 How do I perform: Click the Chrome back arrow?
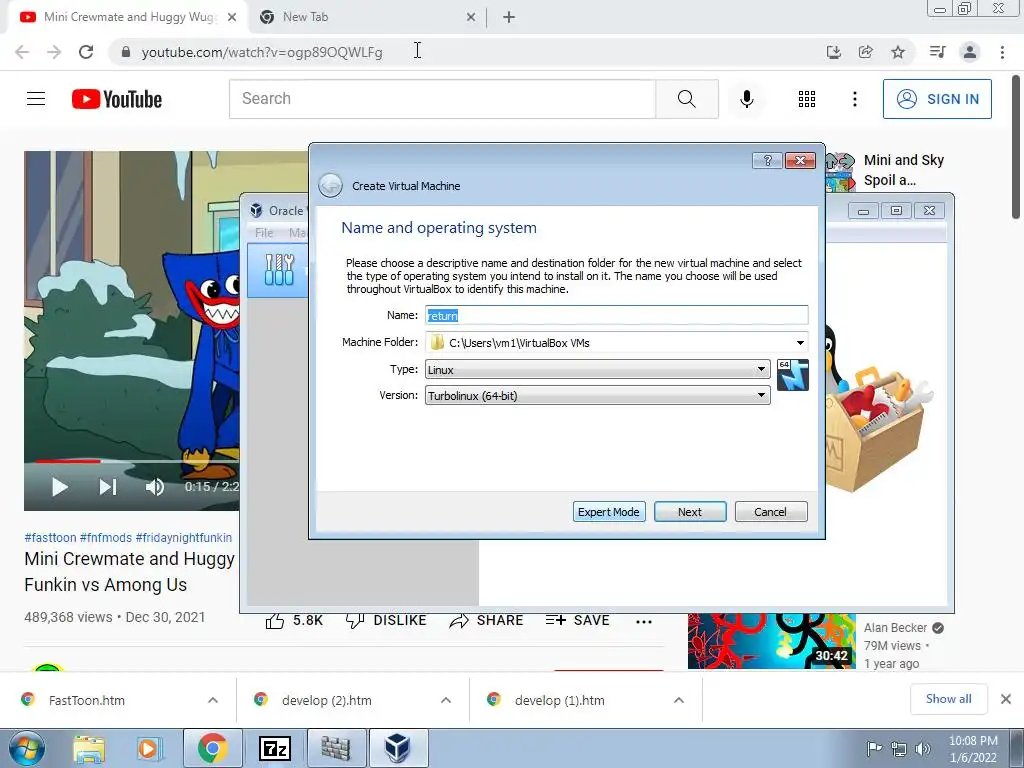coord(22,52)
